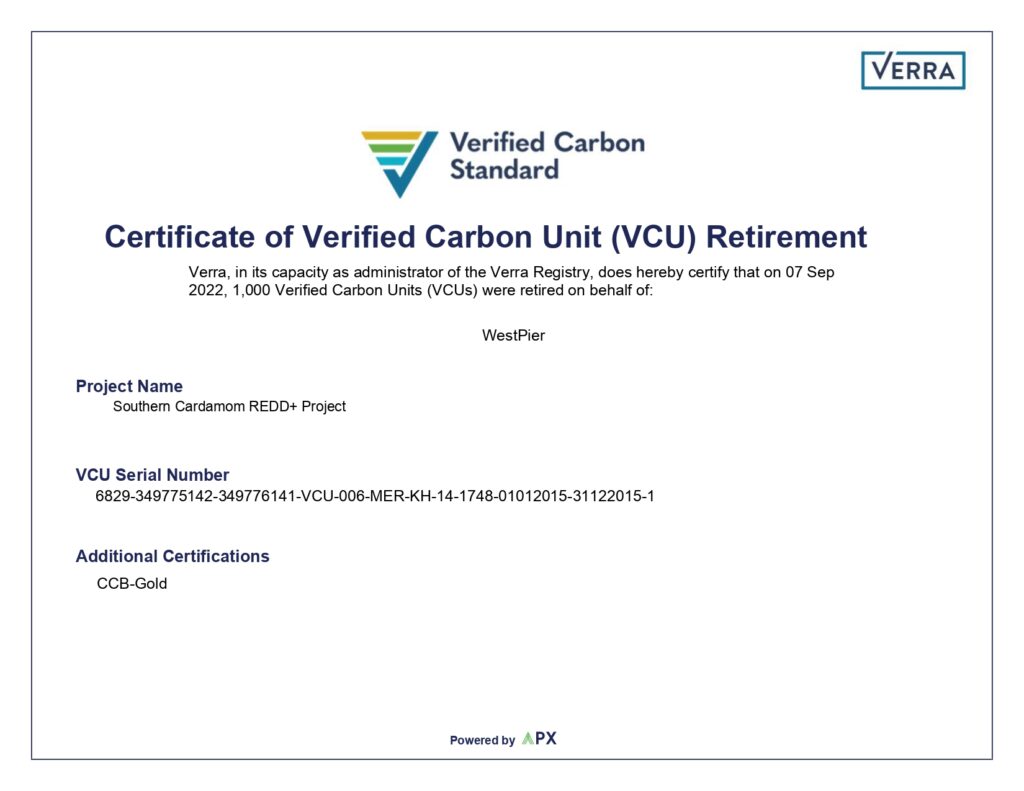Image resolution: width=1024 pixels, height=791 pixels.
Task: Click the 'Project Name' heading
Action: [x=129, y=386]
